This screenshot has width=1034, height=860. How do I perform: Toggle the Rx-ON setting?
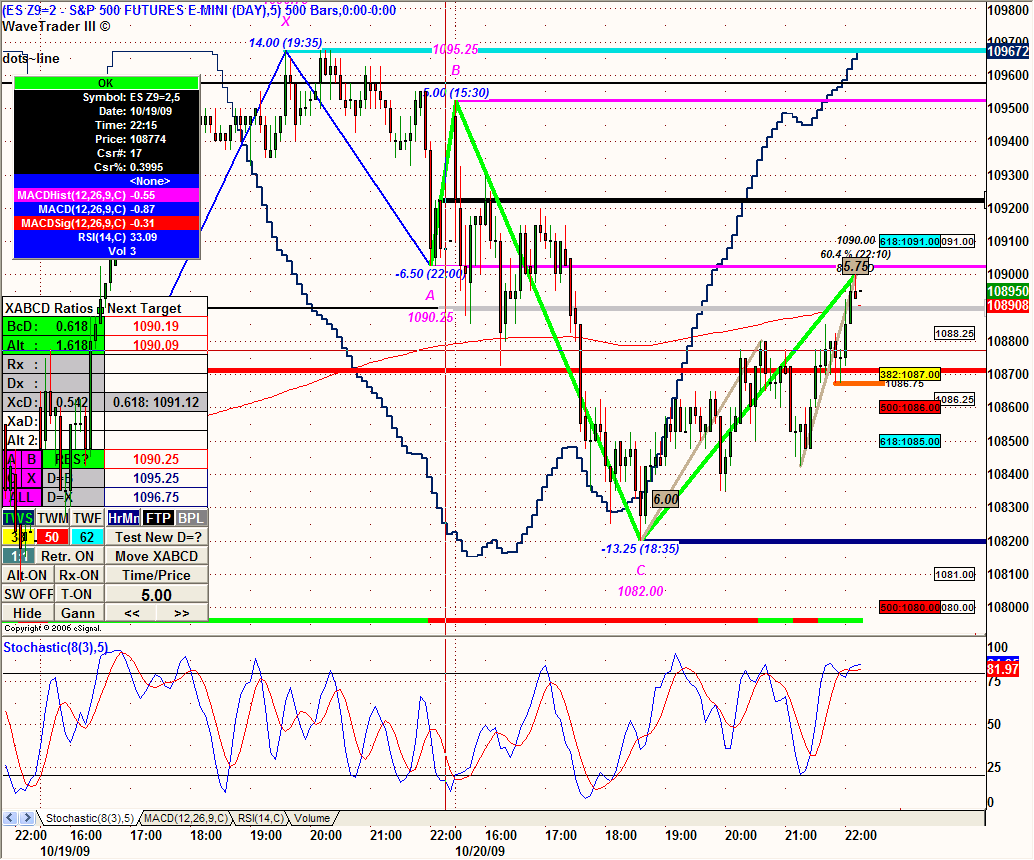coord(78,575)
